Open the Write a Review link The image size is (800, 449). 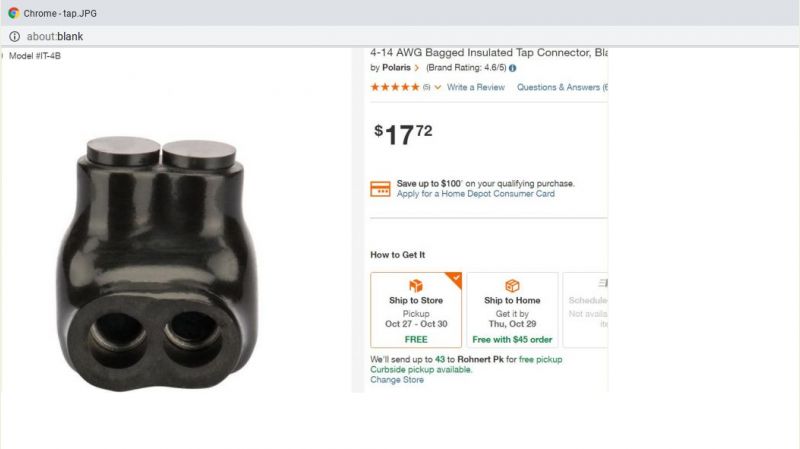pos(476,87)
